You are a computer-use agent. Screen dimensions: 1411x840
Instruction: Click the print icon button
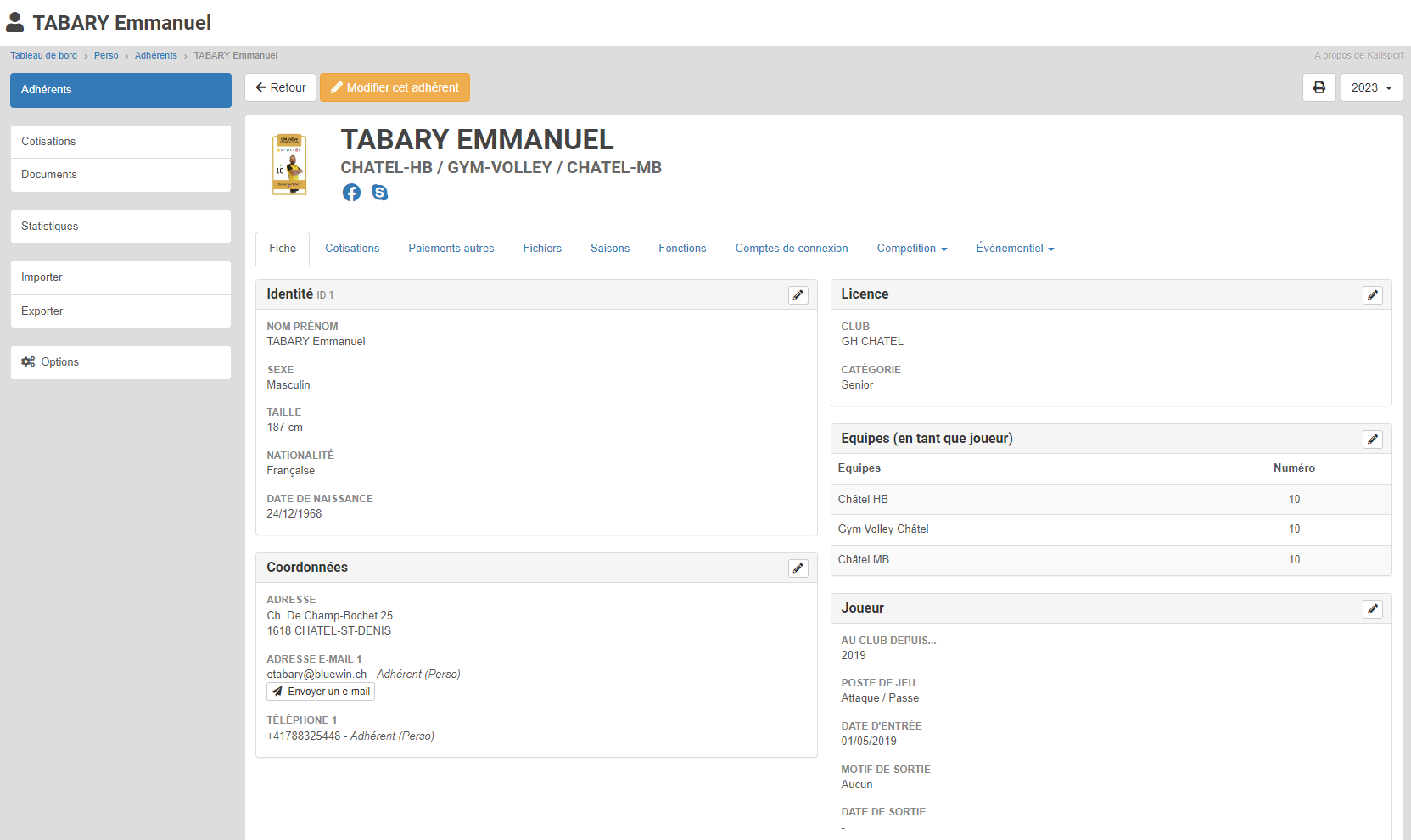(x=1319, y=87)
